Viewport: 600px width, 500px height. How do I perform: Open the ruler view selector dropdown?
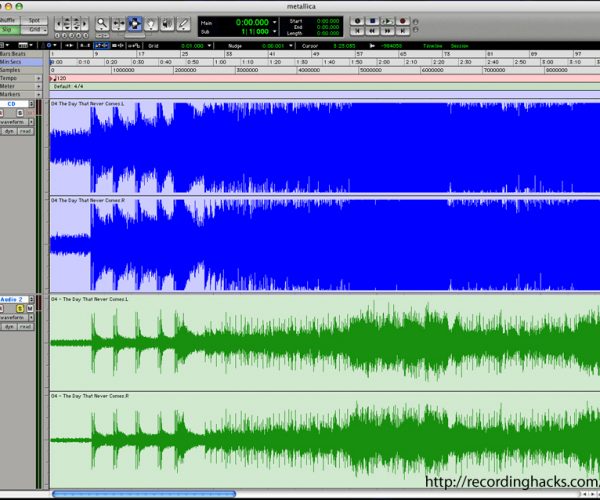tap(25, 46)
